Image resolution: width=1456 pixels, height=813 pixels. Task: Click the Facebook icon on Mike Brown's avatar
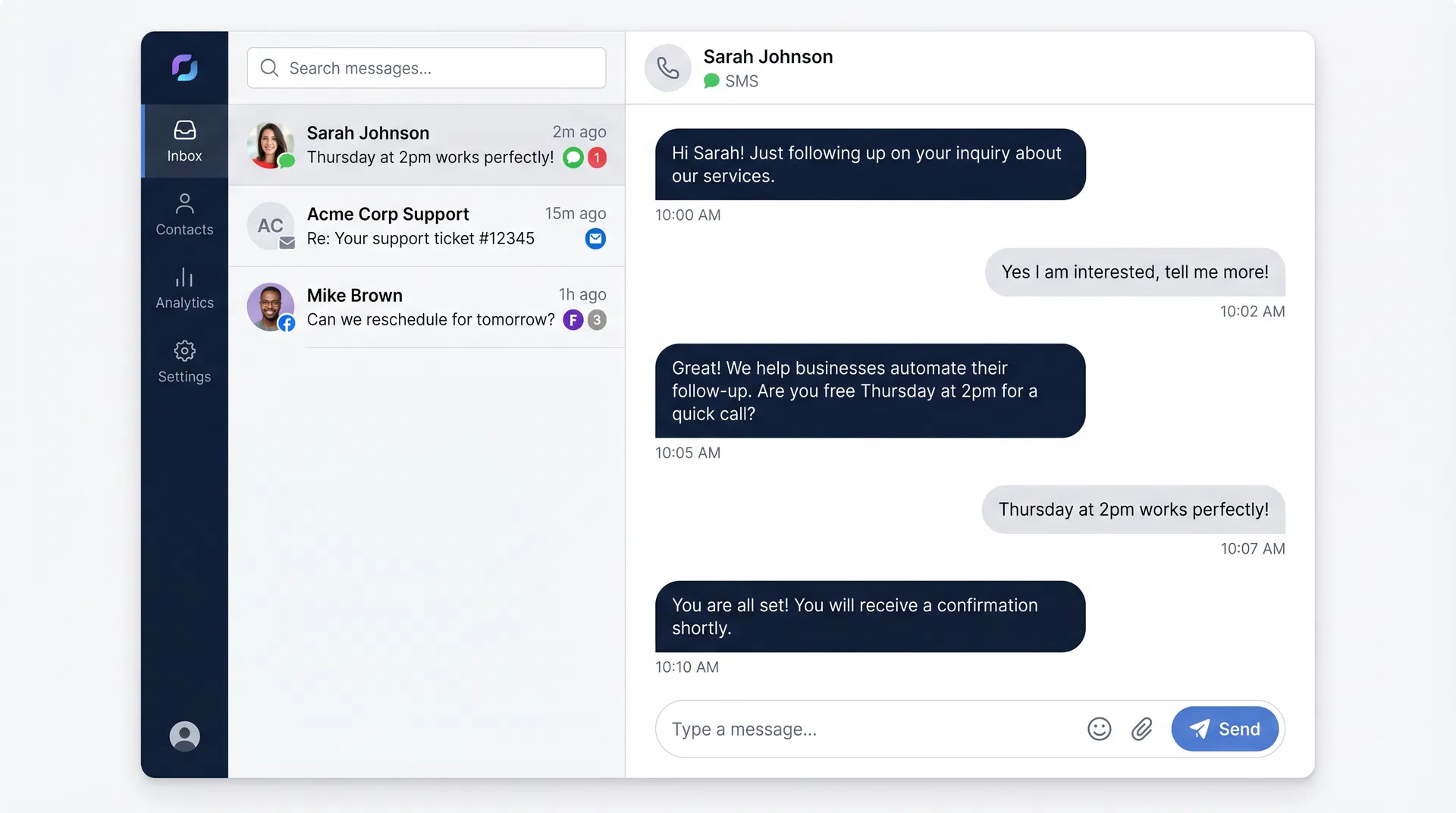click(x=287, y=323)
